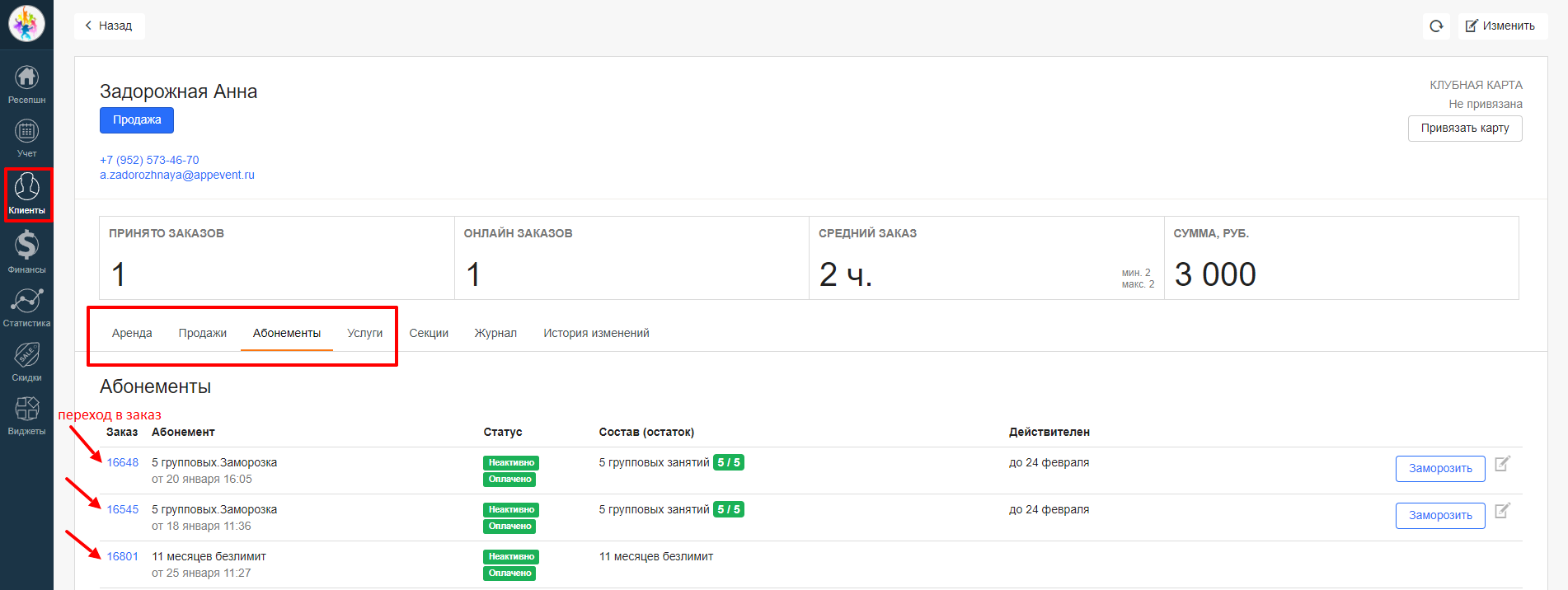Switch to the Аренда tab
The width and height of the screenshot is (1568, 590).
pyautogui.click(x=132, y=333)
